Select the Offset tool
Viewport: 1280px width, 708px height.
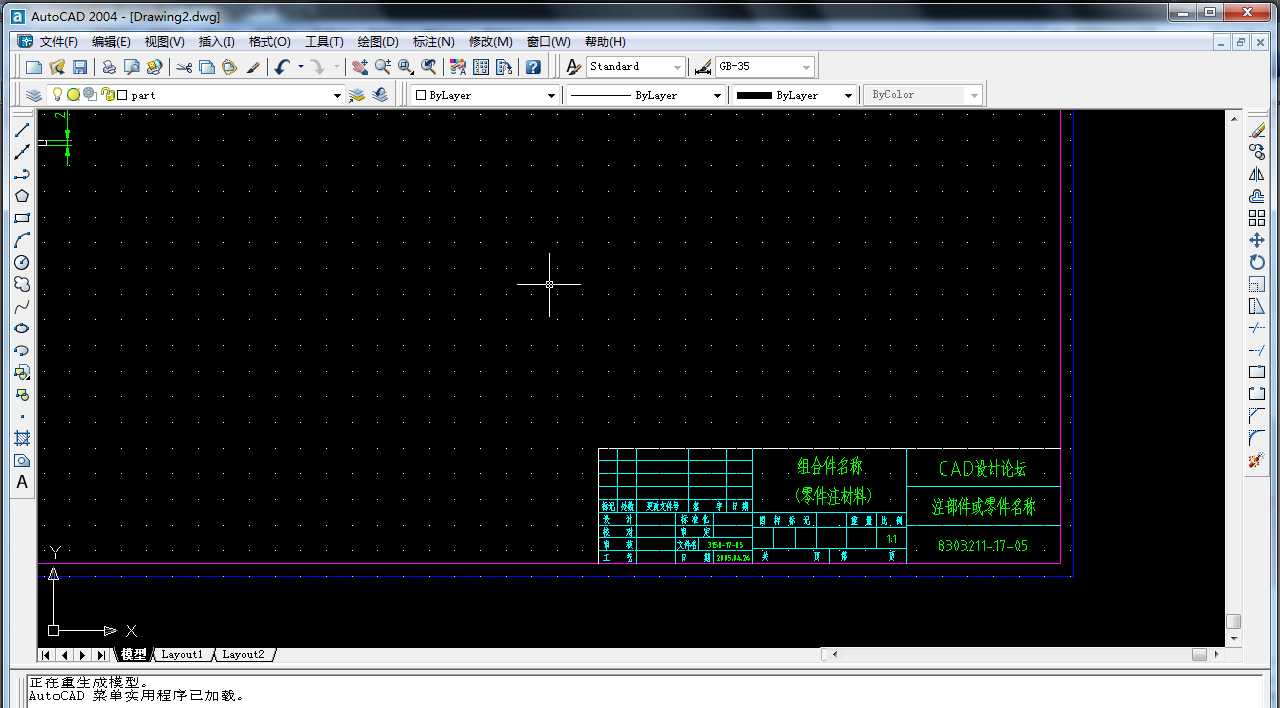pyautogui.click(x=1257, y=196)
